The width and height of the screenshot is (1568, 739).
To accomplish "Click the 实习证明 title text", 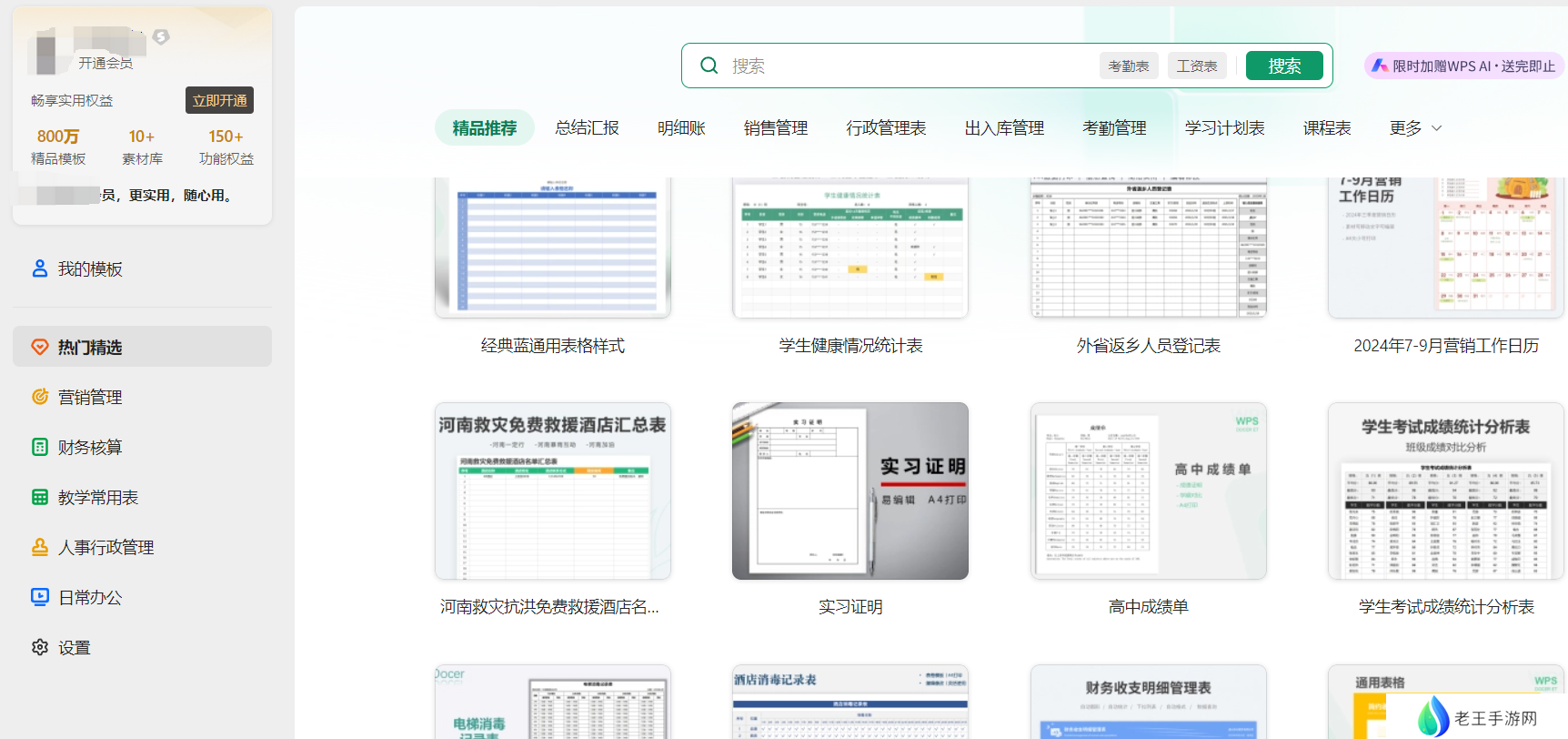I will (850, 607).
